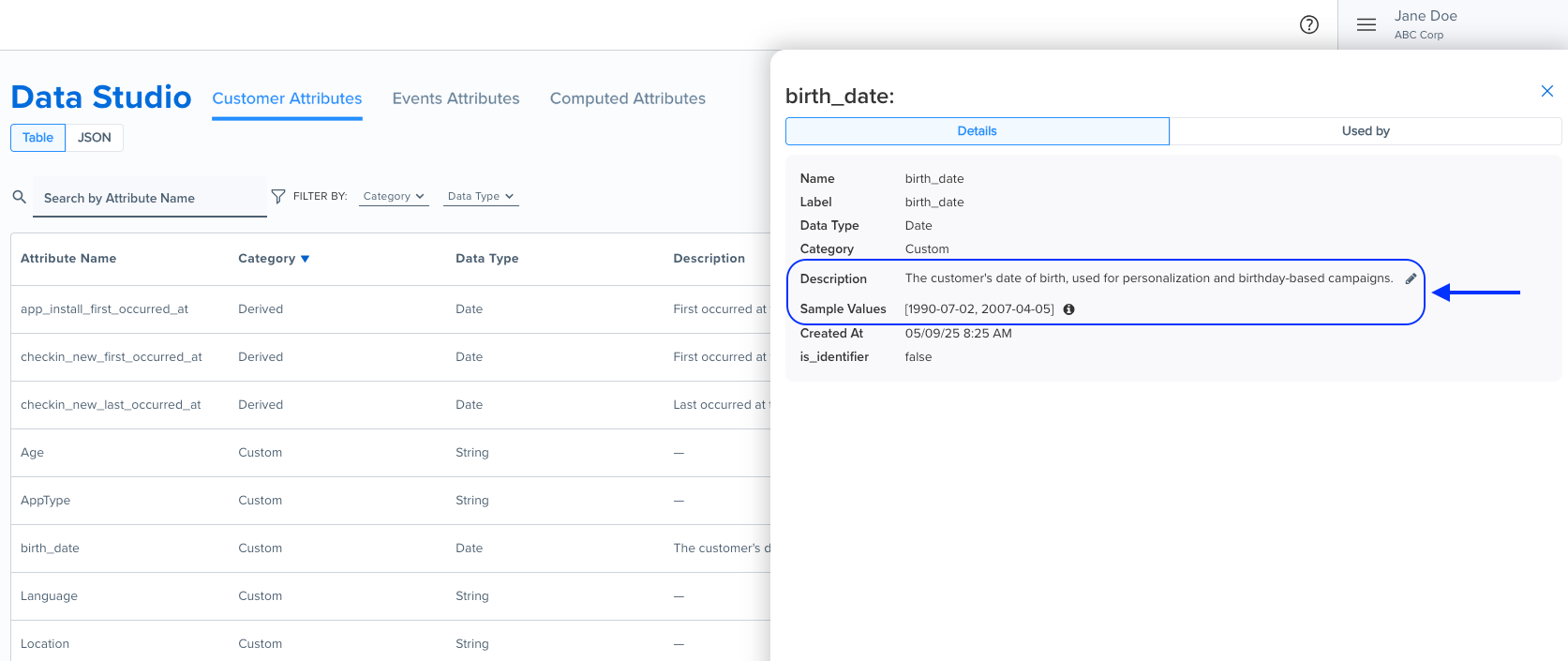Switch to JSON view
This screenshot has height=661, width=1568.
pos(95,138)
